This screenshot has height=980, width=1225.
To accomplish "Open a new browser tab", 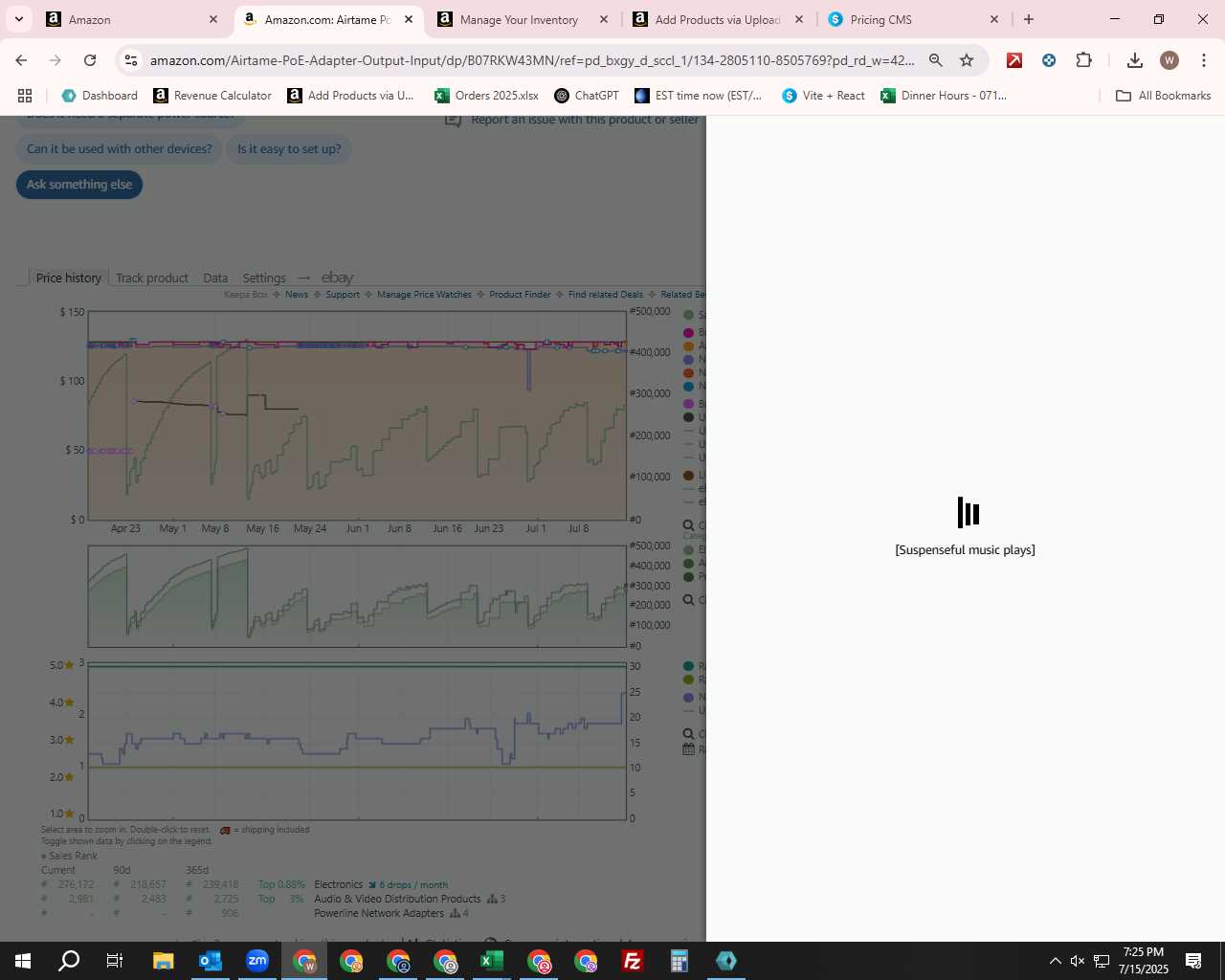I will pyautogui.click(x=1029, y=19).
